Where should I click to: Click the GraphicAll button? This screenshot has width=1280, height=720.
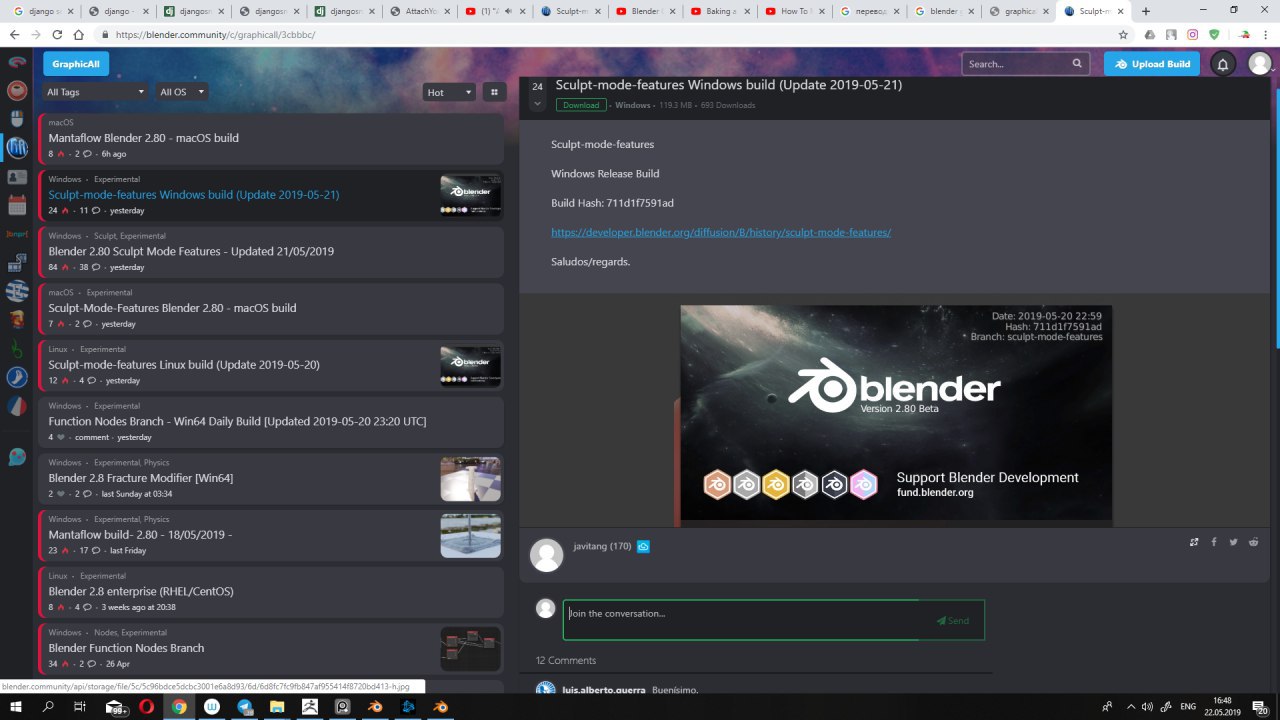tap(76, 64)
